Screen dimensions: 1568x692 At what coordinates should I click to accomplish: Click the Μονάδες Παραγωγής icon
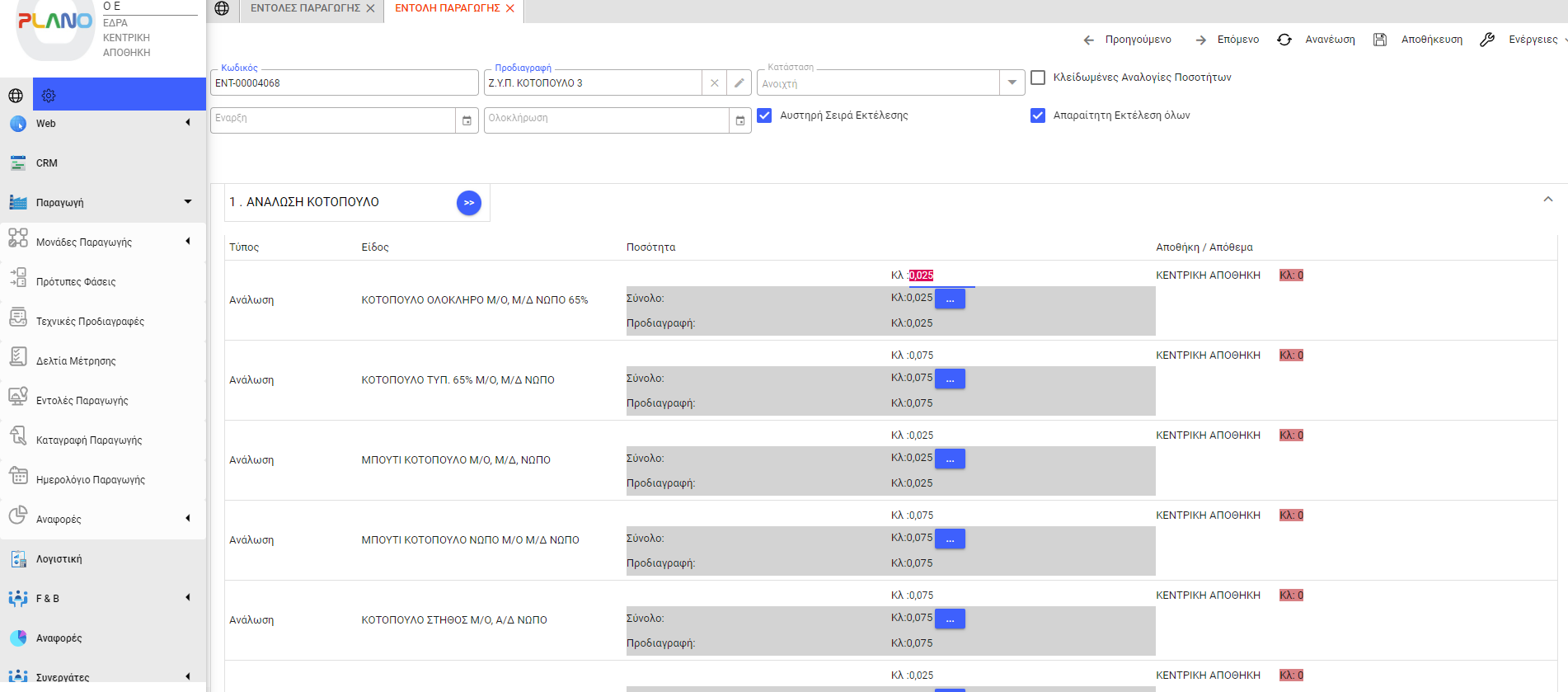pyautogui.click(x=18, y=238)
